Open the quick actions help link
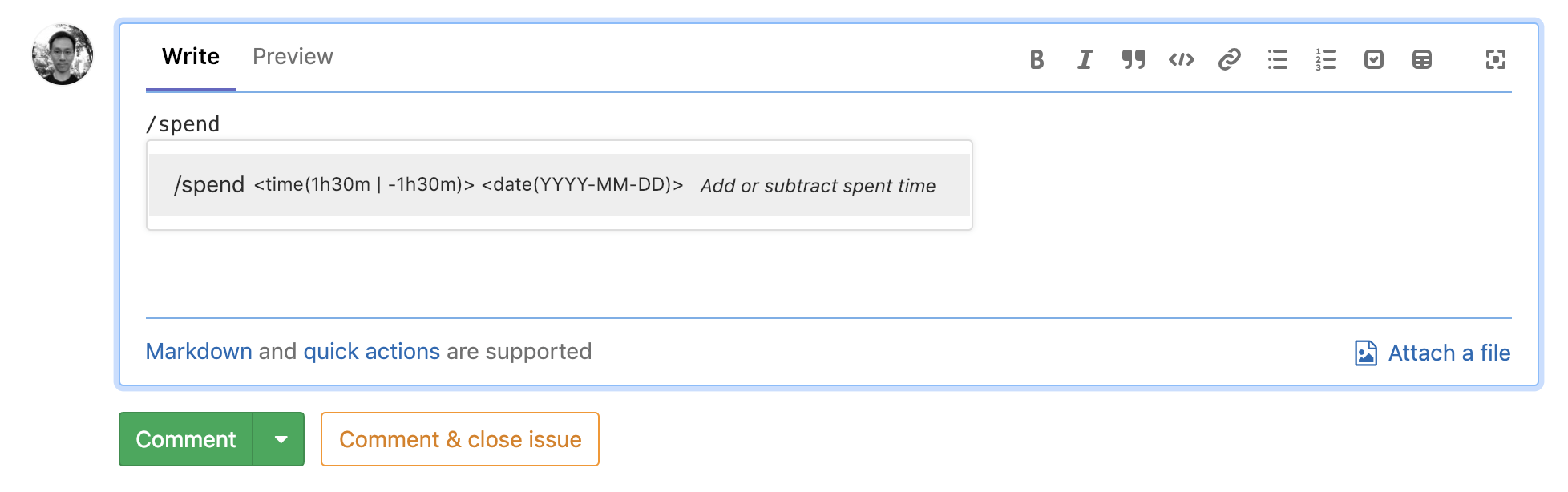 pyautogui.click(x=371, y=352)
